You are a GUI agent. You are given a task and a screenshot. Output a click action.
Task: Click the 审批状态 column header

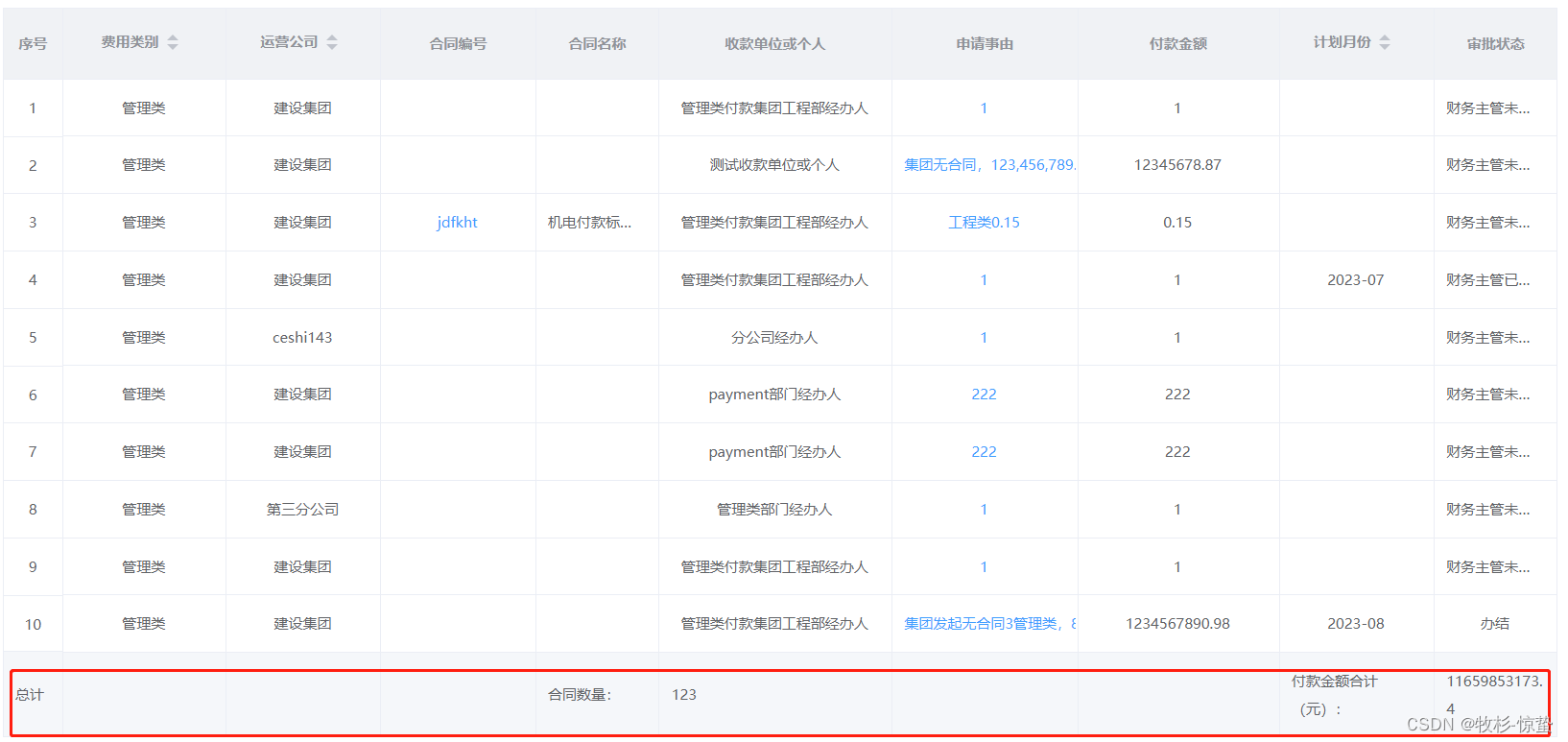point(1495,44)
